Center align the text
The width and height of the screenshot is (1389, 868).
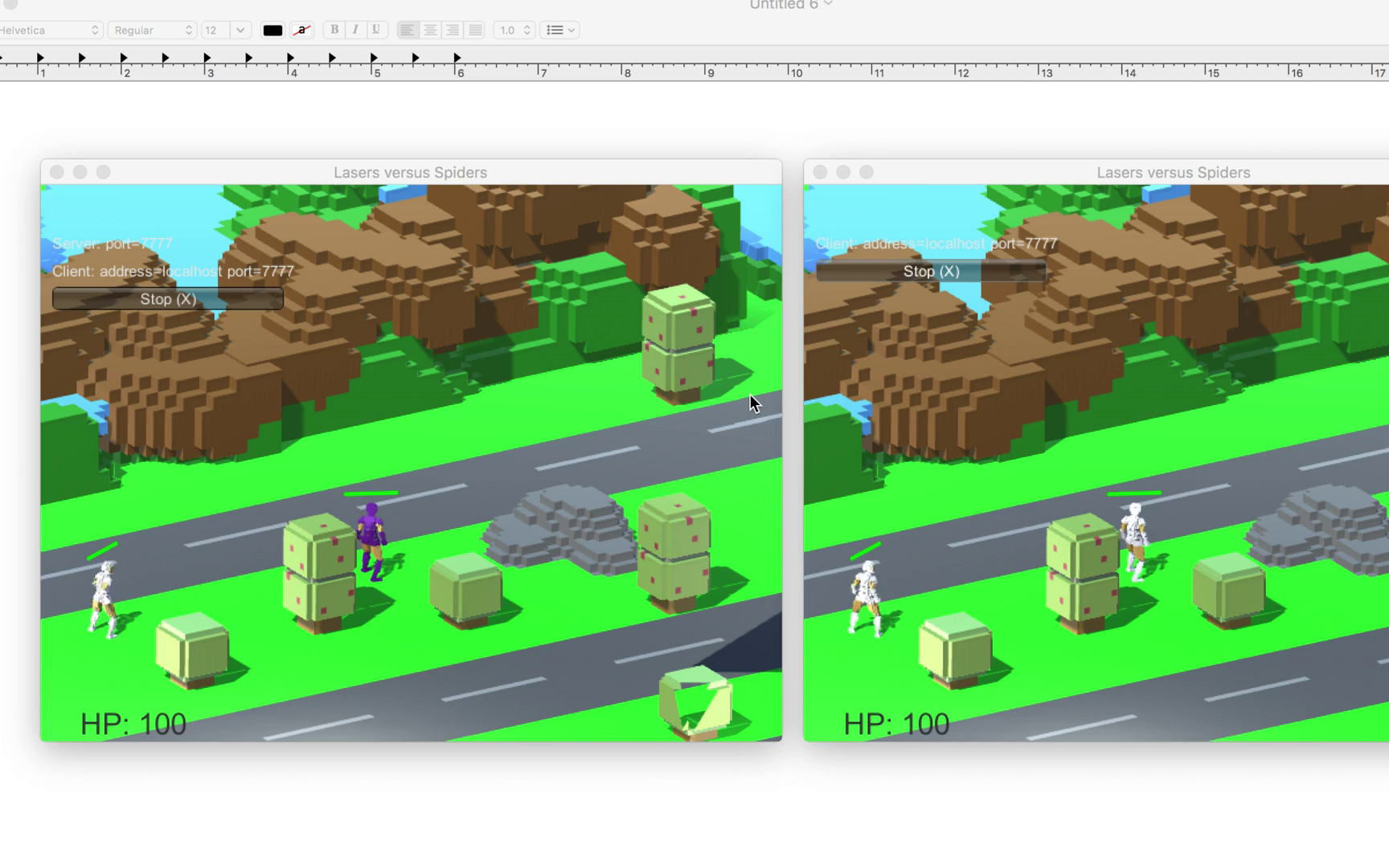point(430,30)
